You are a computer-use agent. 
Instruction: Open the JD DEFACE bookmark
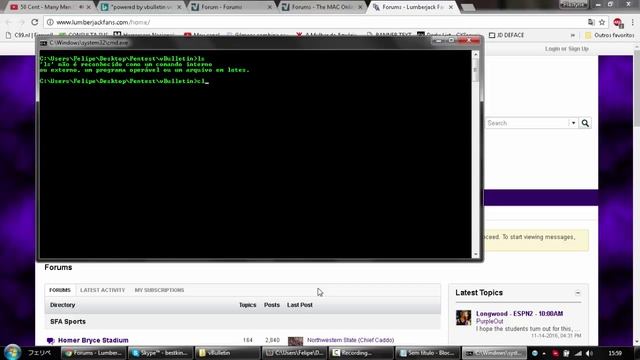click(506, 36)
